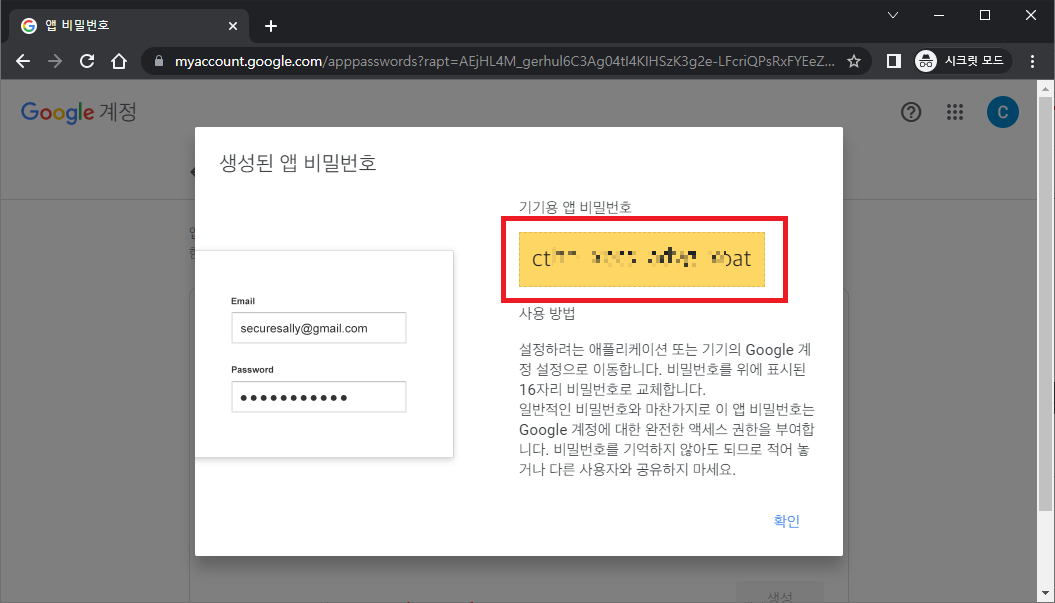Click the page vertical scrollbar

(1045, 303)
